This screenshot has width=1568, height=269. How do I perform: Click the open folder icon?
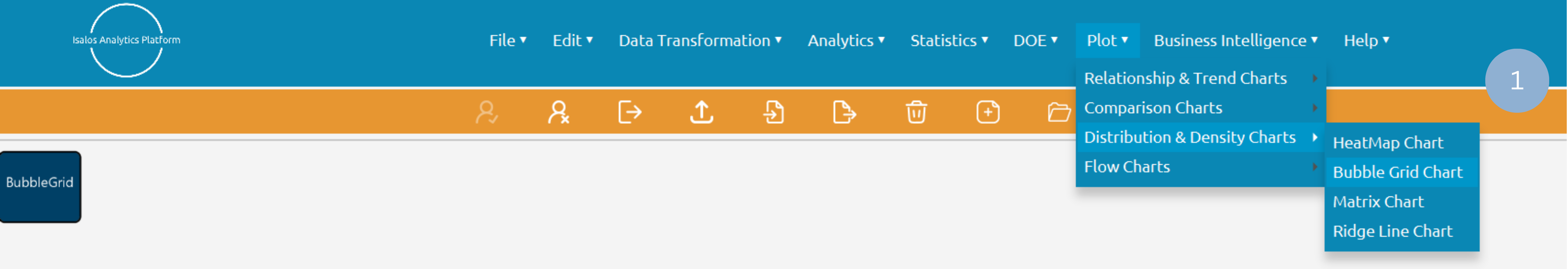click(1059, 112)
